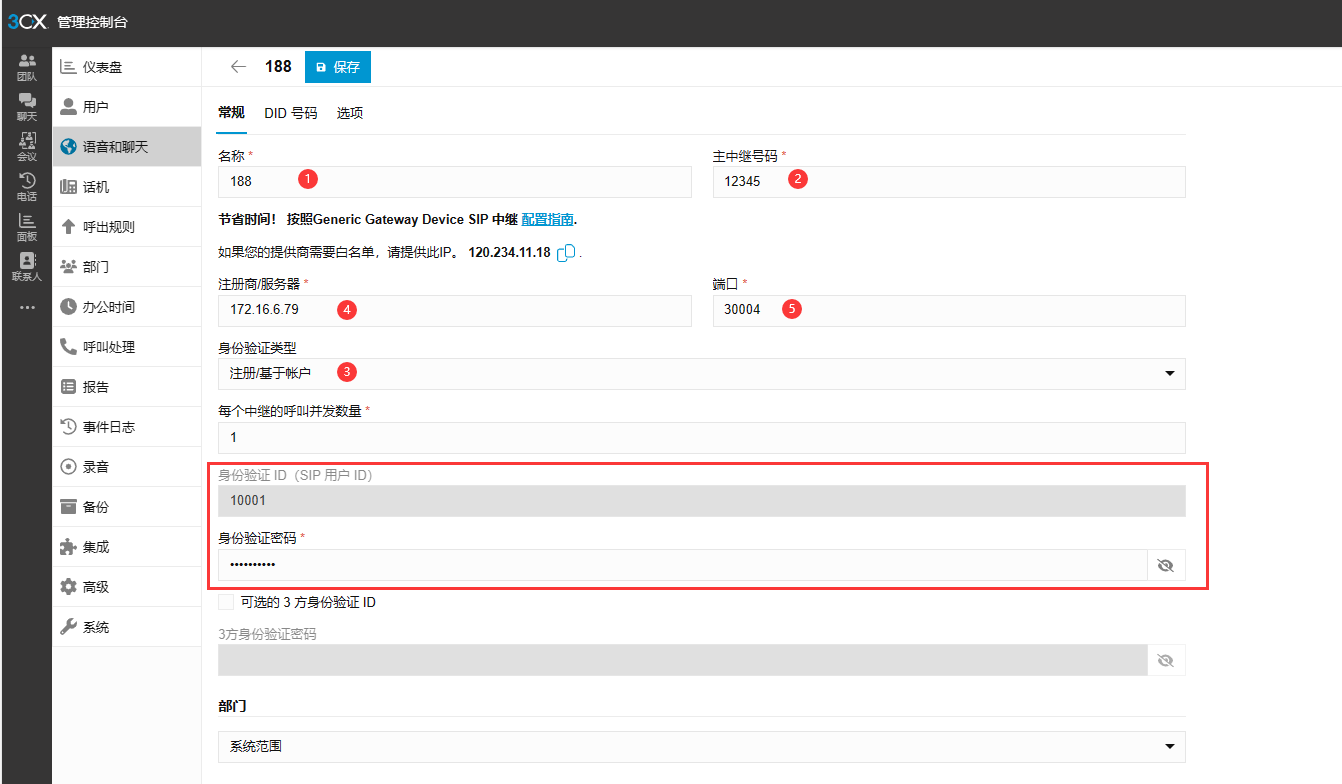Open the 会议 meeting icon in left rail
The width and height of the screenshot is (1342, 784).
27,147
